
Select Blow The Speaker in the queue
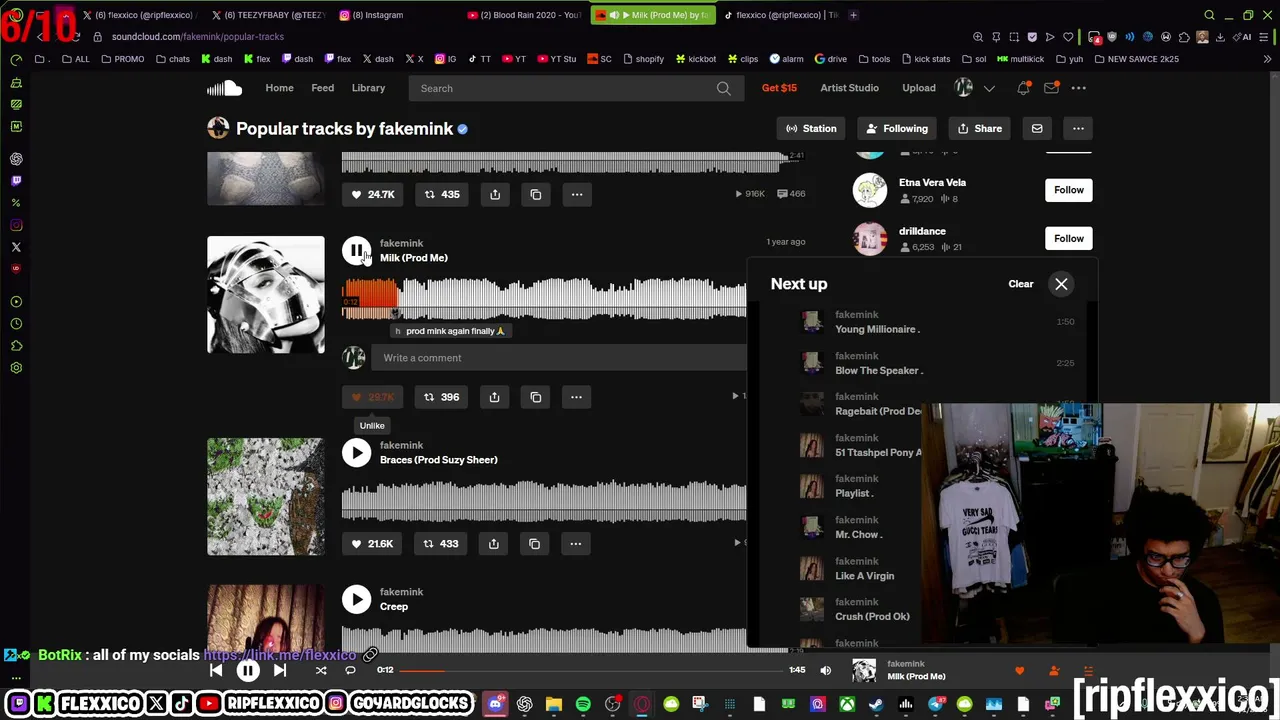879,370
